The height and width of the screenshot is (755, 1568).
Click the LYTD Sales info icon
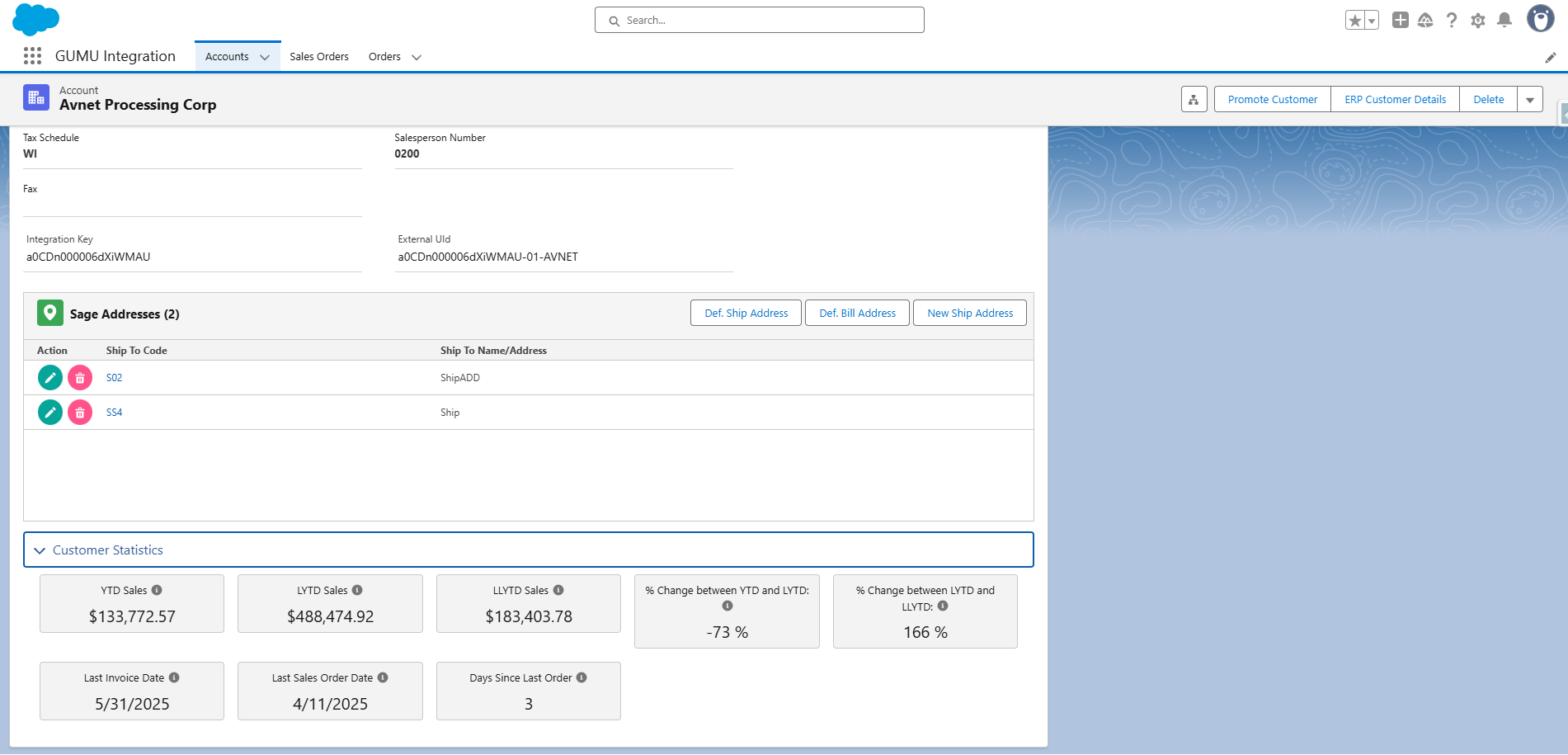click(x=357, y=590)
